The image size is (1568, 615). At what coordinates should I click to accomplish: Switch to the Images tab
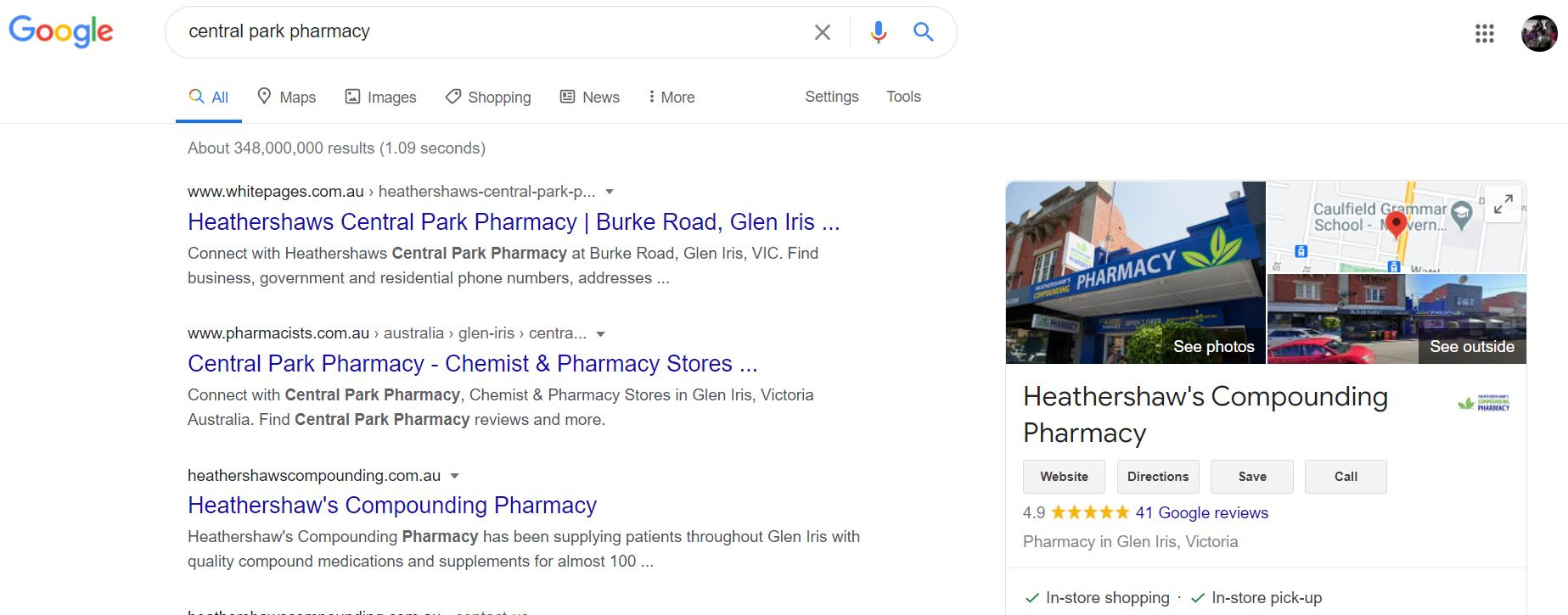click(x=380, y=97)
